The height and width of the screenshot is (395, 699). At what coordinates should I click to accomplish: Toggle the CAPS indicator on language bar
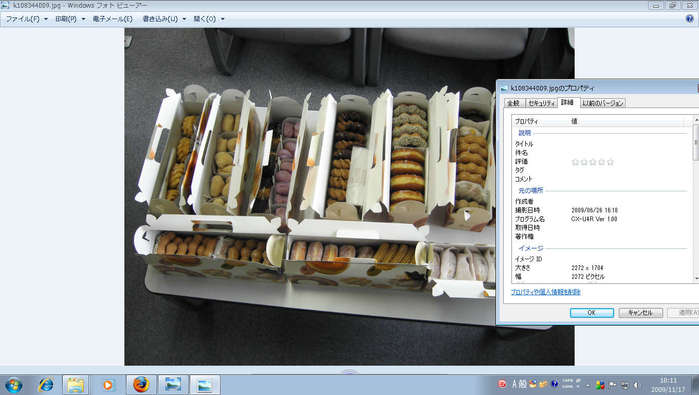(567, 381)
